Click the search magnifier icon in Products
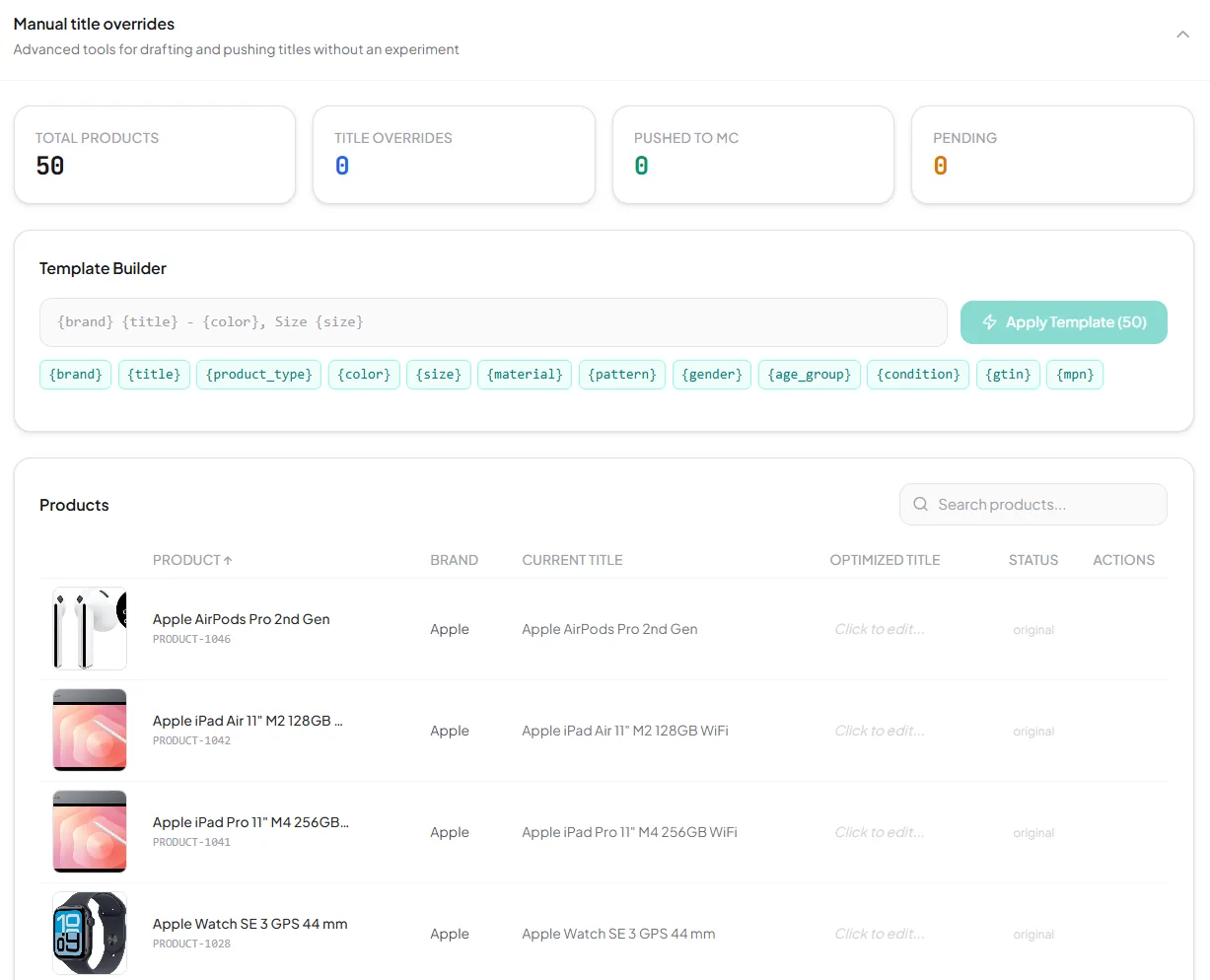 click(920, 504)
